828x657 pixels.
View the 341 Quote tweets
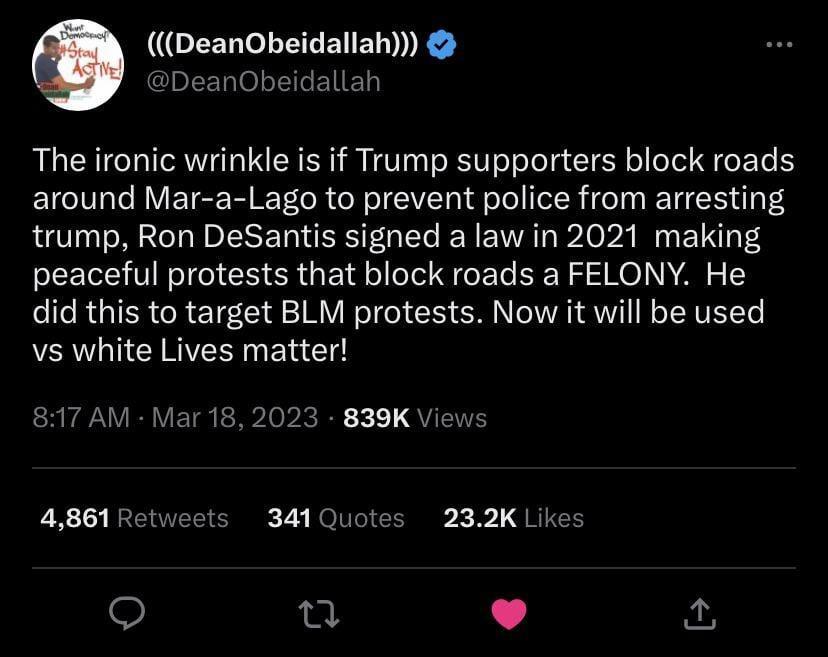point(335,518)
